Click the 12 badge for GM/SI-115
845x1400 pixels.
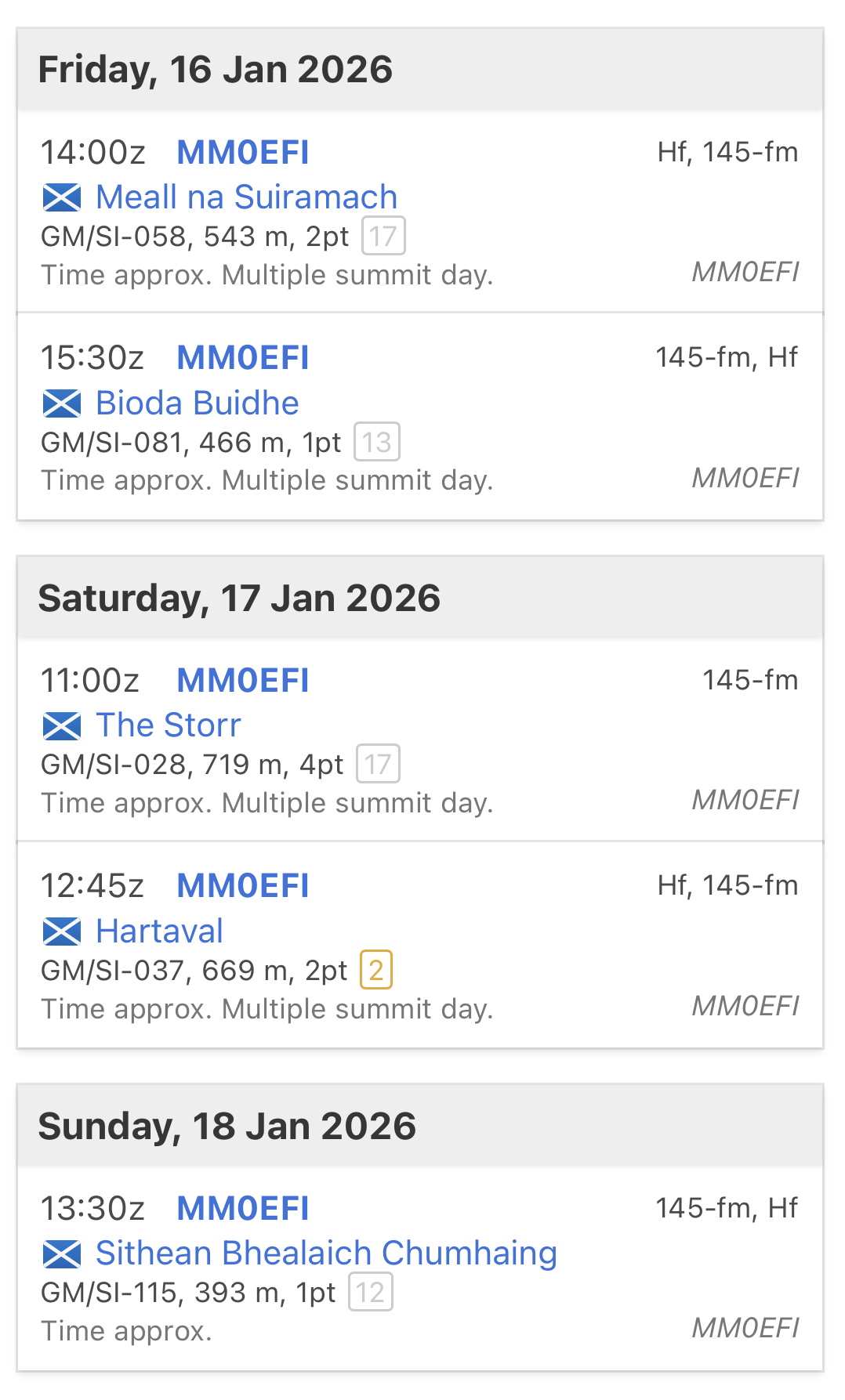point(371,1292)
